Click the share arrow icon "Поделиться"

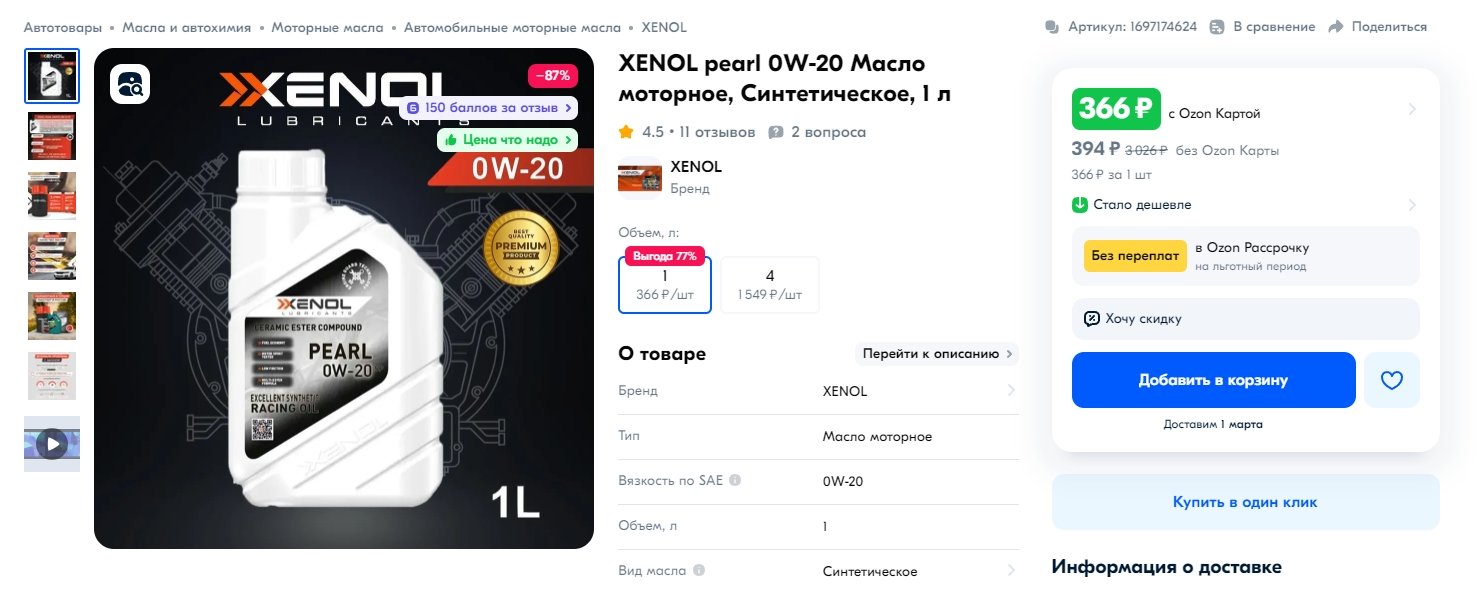click(1336, 27)
